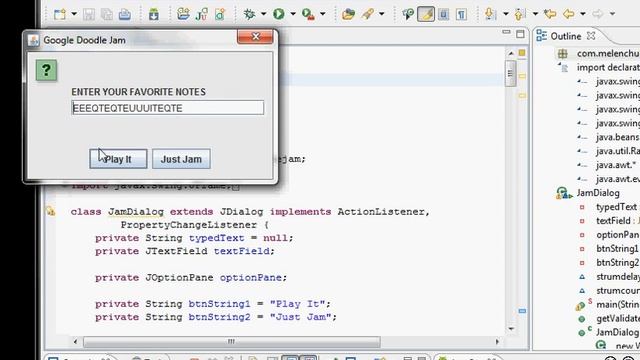Viewport: 640px width, 360px height.
Task: Toggle Mark Occurrences highlighter button
Action: click(426, 14)
